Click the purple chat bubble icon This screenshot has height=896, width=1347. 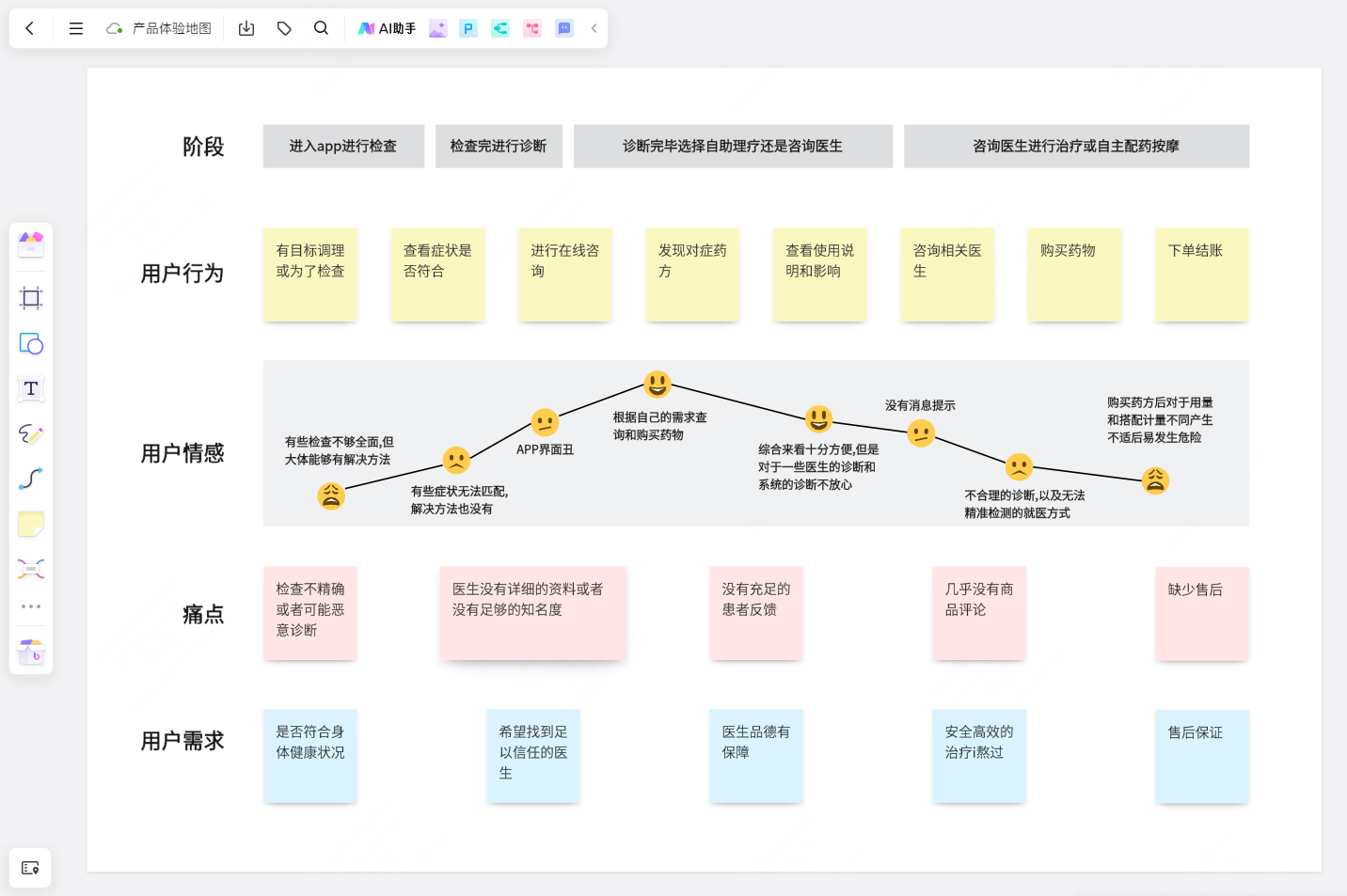pos(564,28)
